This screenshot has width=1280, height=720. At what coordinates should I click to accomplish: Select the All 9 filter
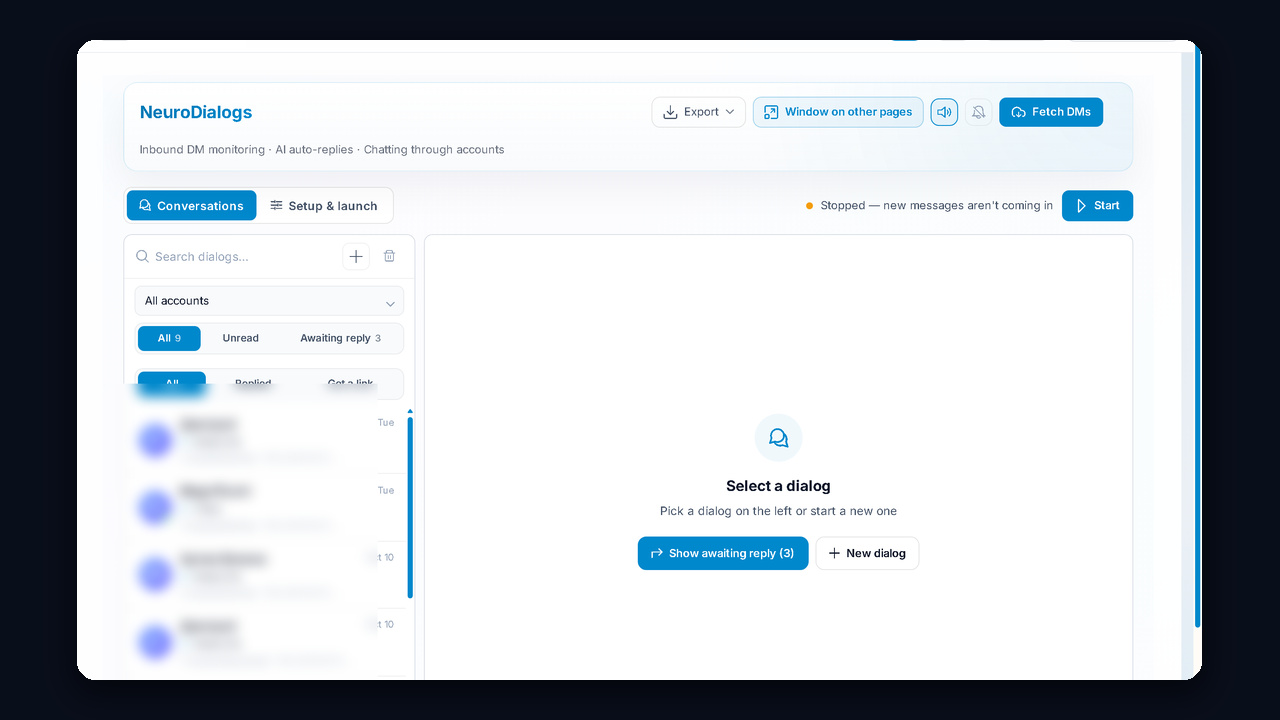(x=169, y=338)
